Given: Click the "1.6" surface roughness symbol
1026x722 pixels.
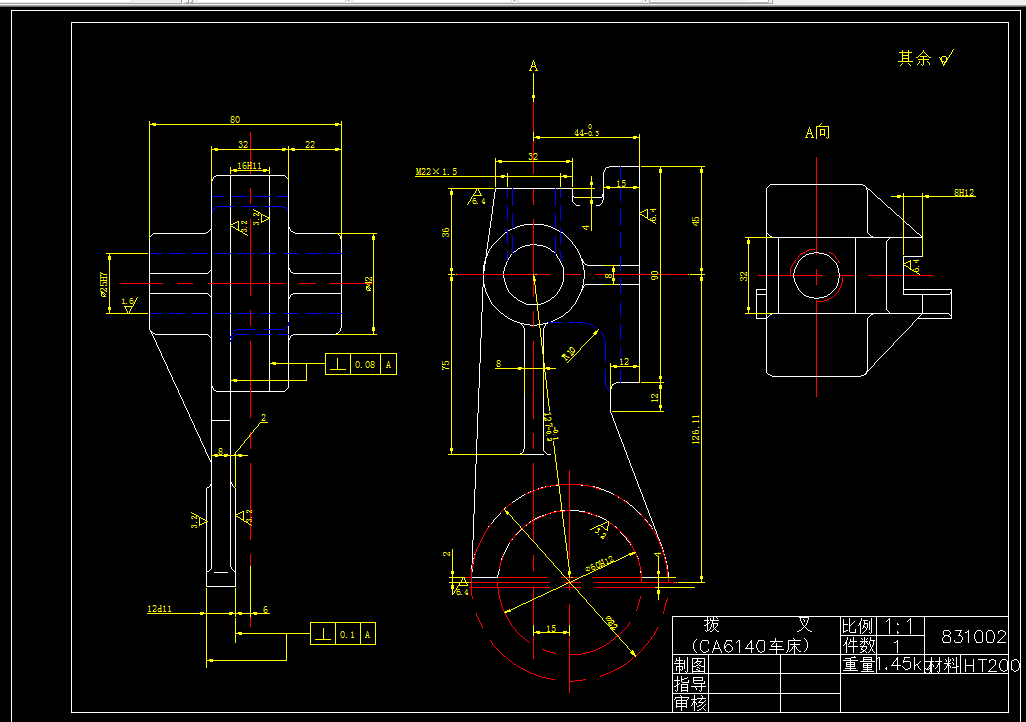Looking at the screenshot, I should click(x=130, y=304).
